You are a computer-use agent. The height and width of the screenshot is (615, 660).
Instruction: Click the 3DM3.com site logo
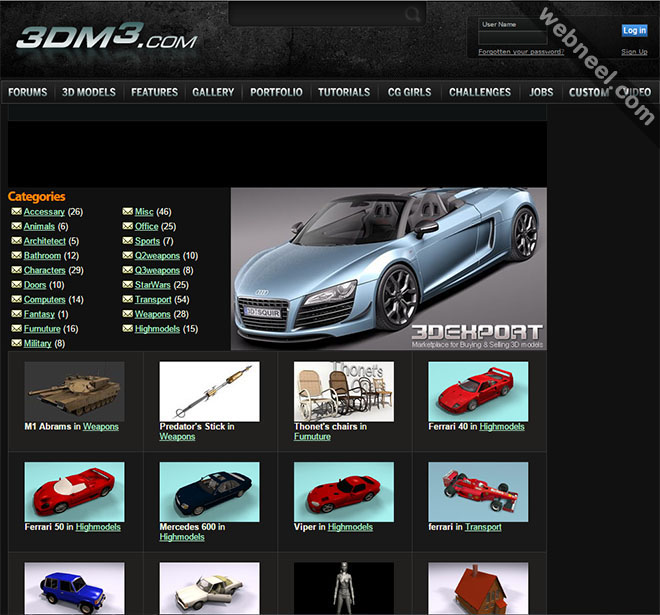tap(106, 37)
